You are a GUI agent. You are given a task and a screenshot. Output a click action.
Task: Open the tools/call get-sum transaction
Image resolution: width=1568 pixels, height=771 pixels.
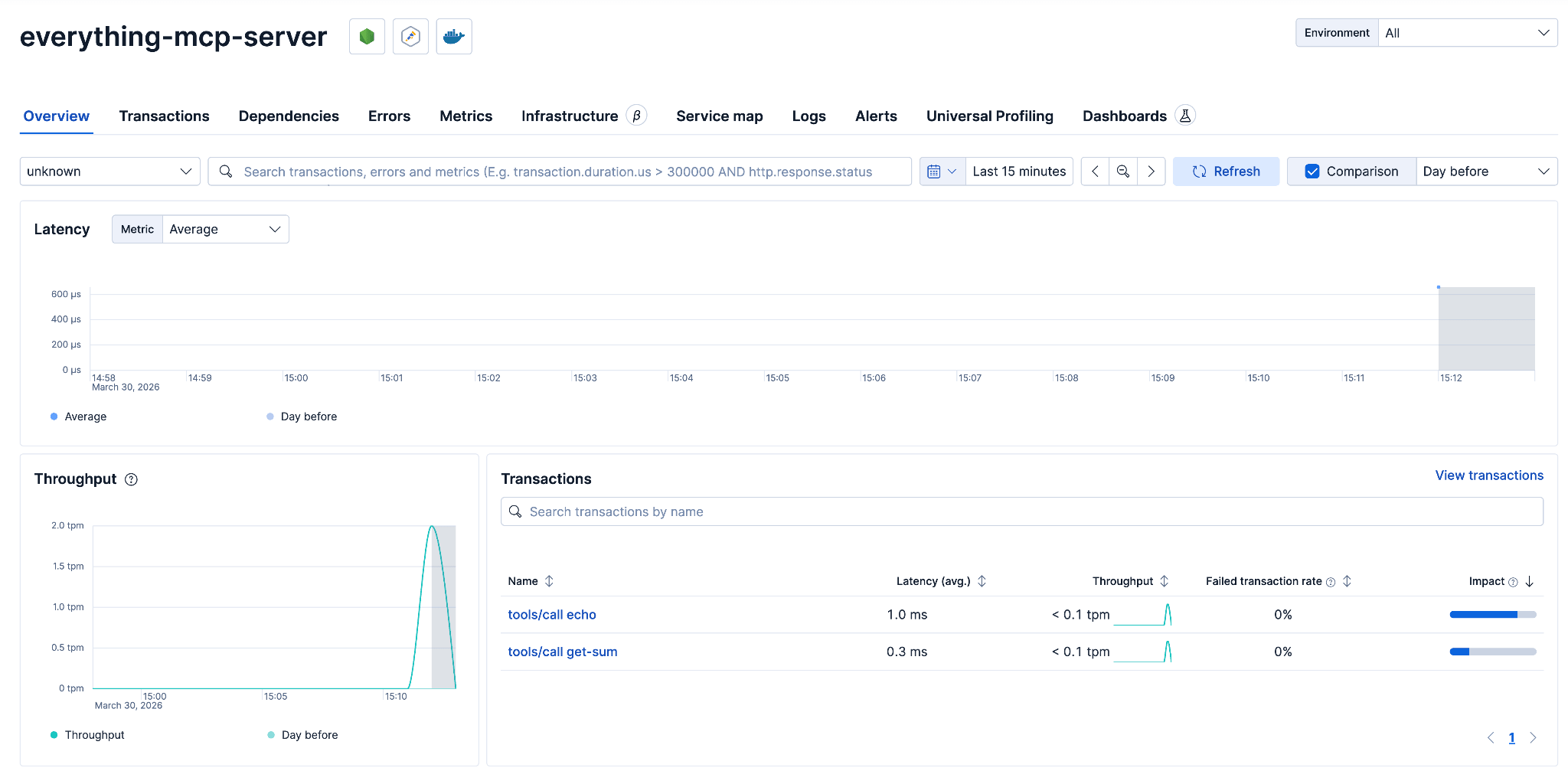coord(563,652)
